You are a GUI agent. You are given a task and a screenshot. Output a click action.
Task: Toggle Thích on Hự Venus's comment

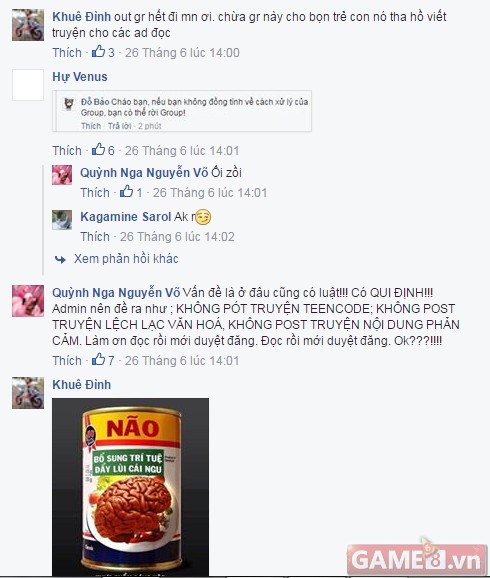click(x=67, y=151)
